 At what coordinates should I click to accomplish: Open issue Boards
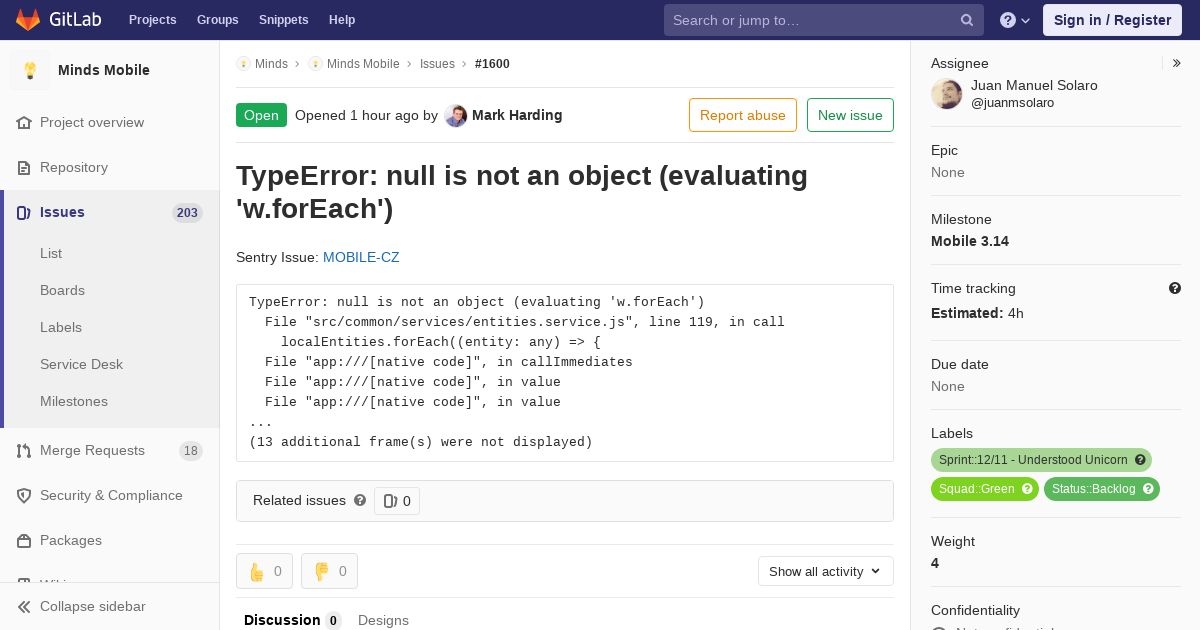click(x=62, y=290)
